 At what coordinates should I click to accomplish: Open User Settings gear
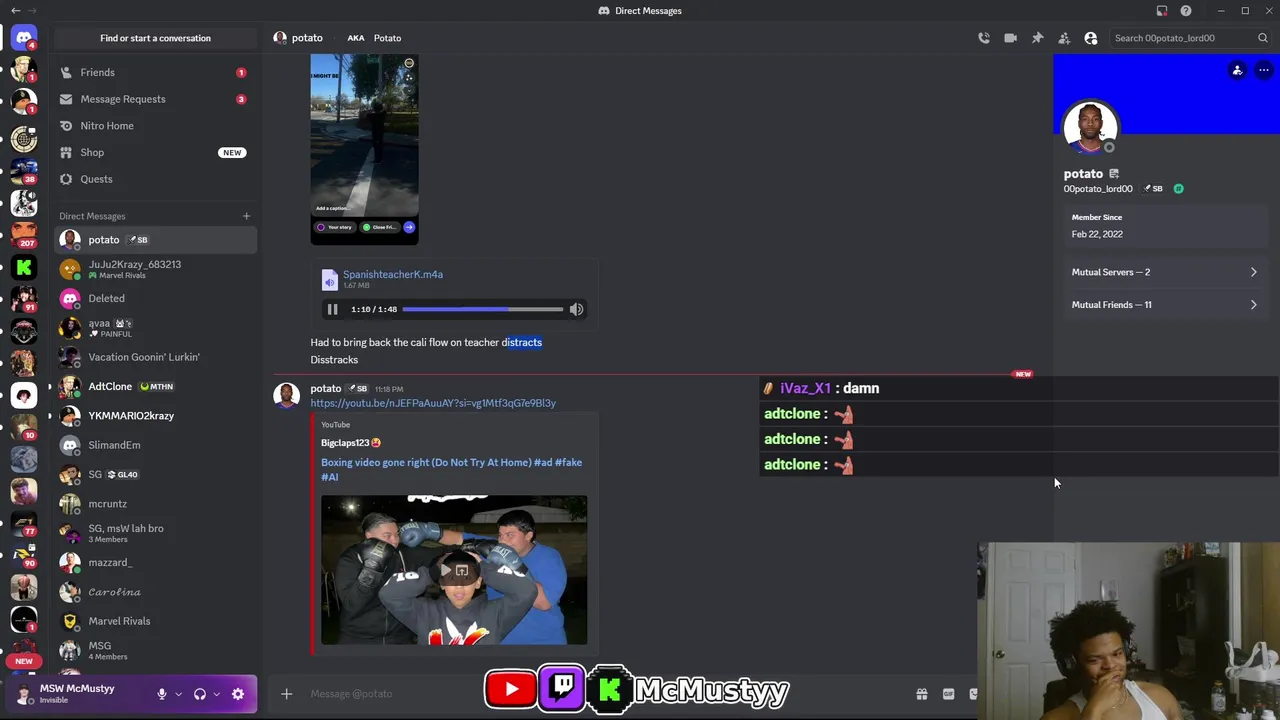click(x=238, y=694)
